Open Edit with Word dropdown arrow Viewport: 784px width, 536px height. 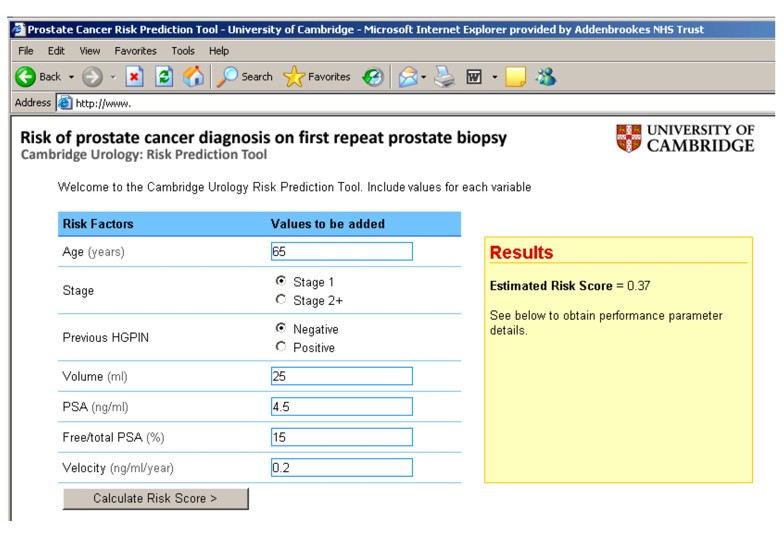pos(494,77)
